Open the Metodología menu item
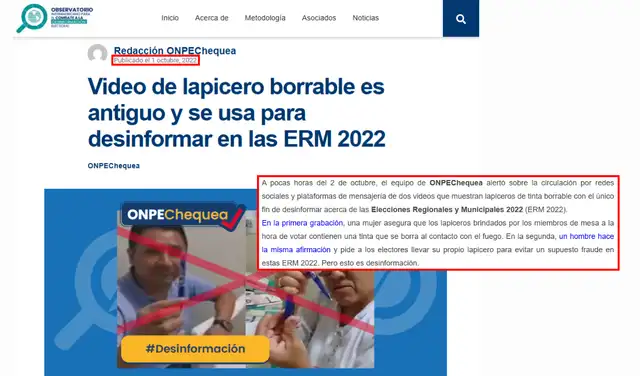640x376 pixels. [265, 18]
